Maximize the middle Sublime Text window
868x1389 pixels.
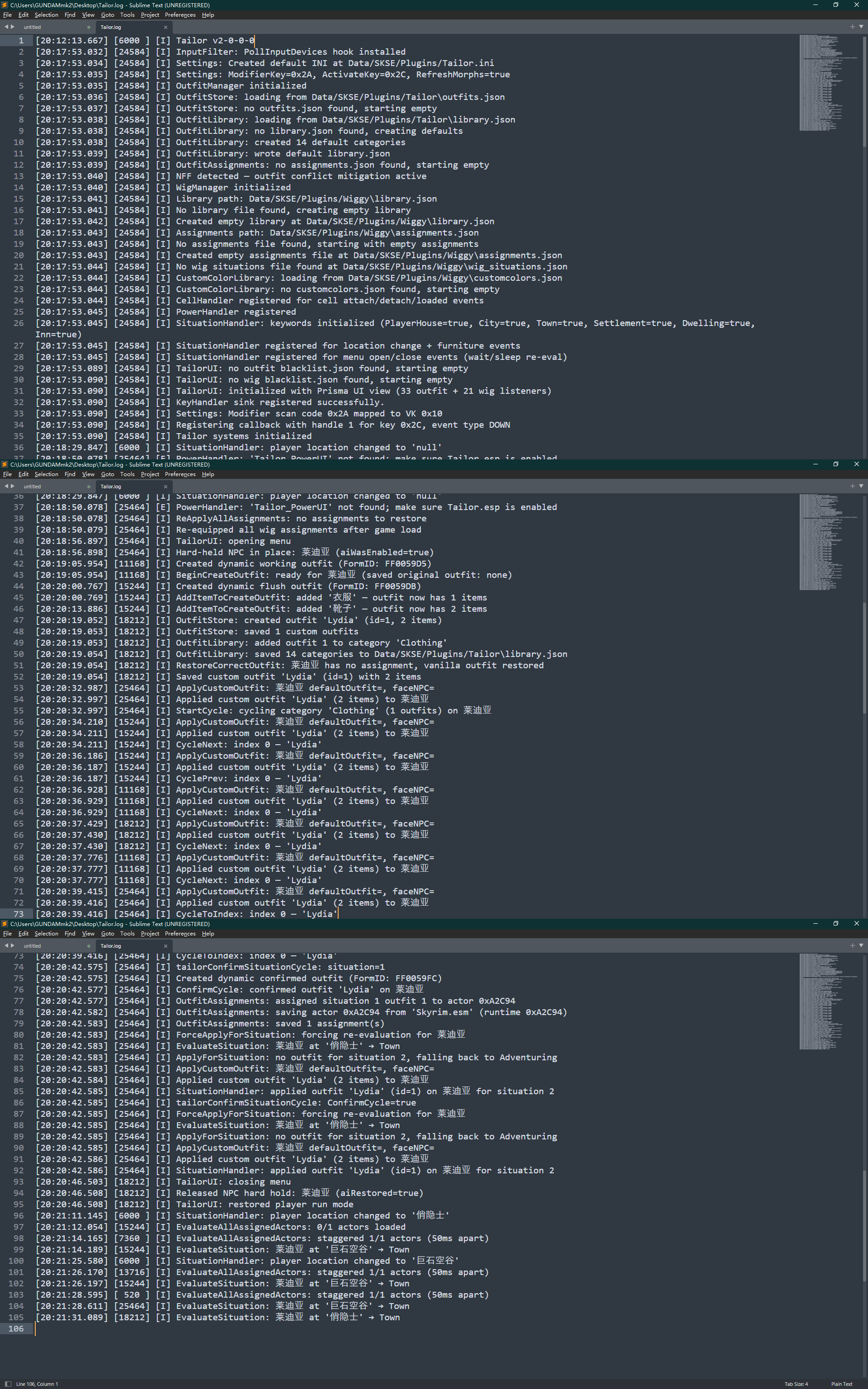[836, 464]
